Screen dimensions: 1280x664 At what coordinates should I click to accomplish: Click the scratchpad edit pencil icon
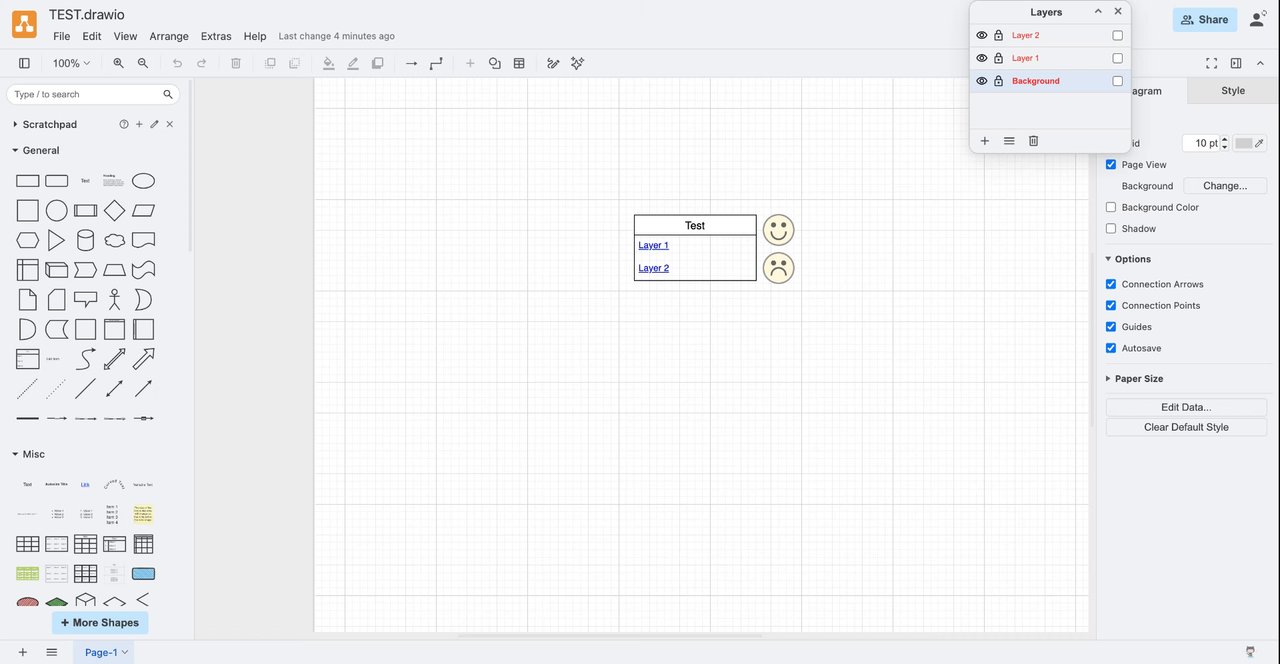coord(154,124)
